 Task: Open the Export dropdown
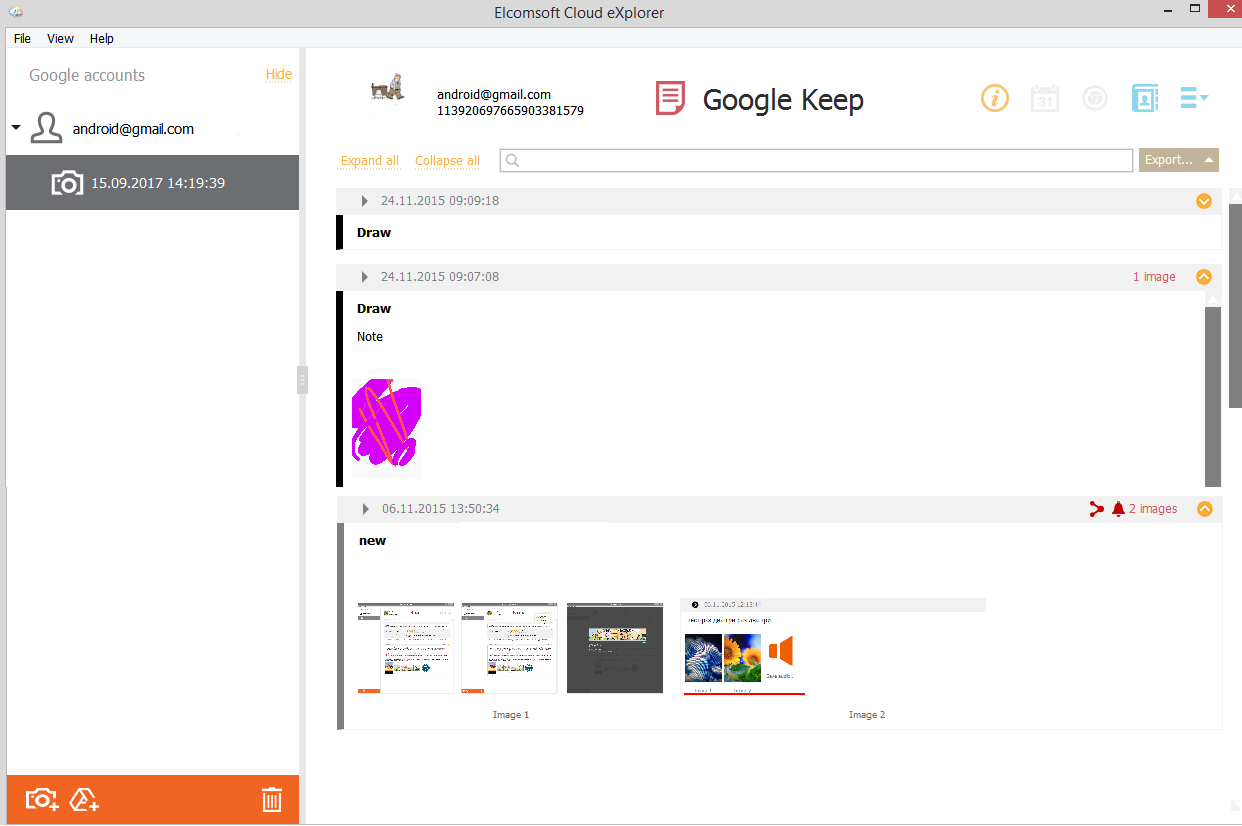tap(1178, 160)
